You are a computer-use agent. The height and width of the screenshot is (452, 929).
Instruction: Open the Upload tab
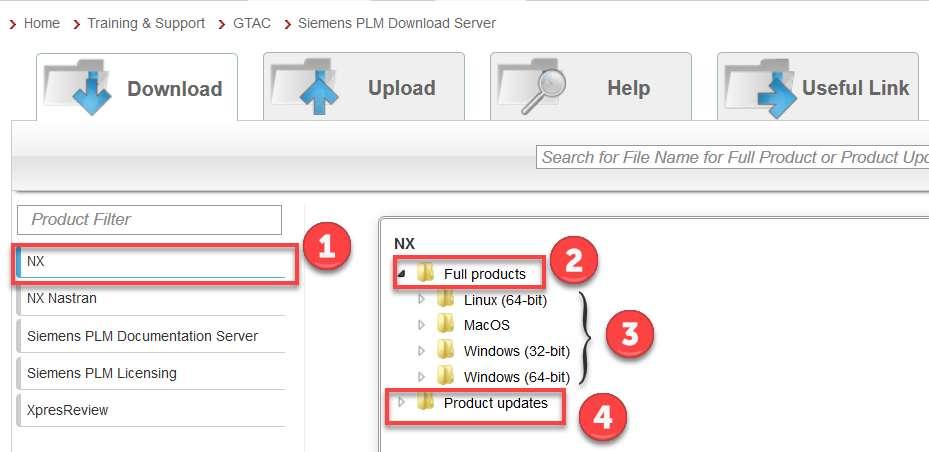click(364, 86)
